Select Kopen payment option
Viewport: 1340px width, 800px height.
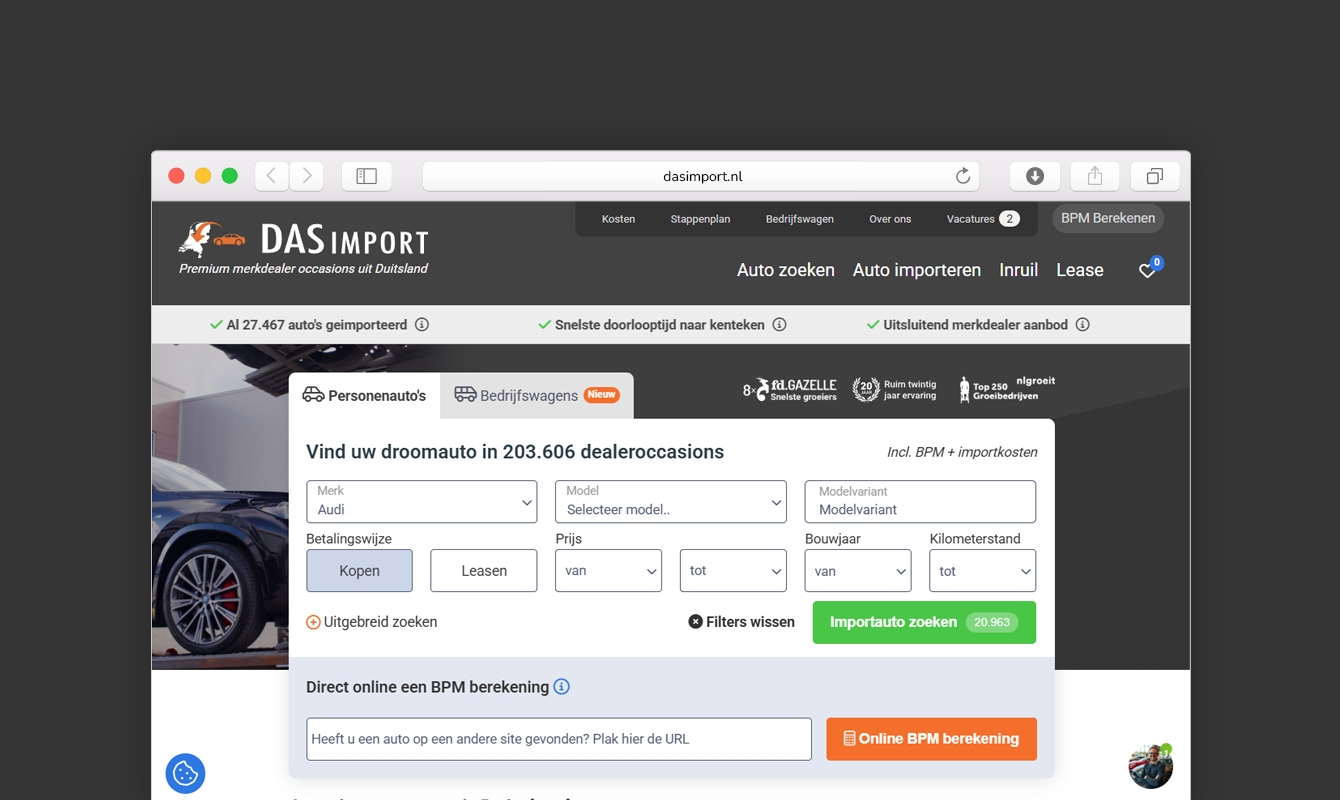[359, 571]
